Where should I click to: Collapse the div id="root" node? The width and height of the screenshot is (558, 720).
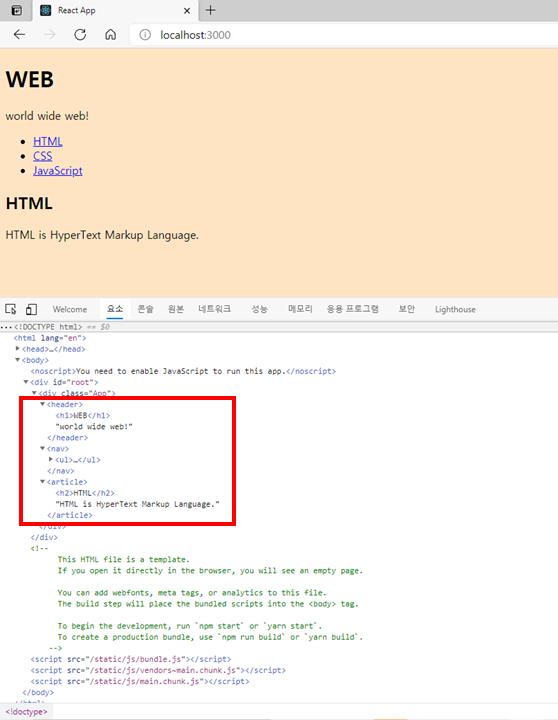(26, 382)
